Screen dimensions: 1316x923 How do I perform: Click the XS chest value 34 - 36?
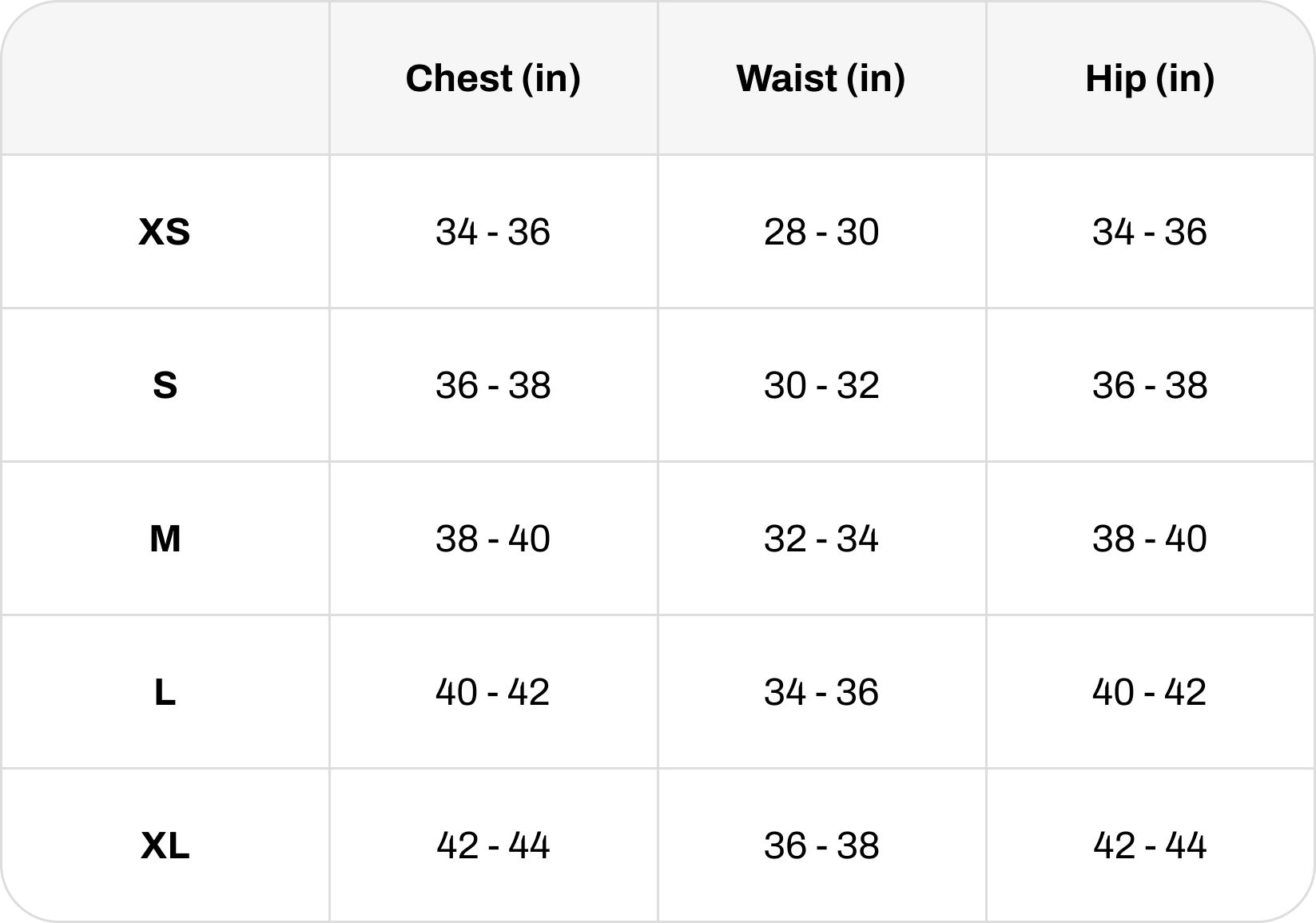(x=493, y=232)
